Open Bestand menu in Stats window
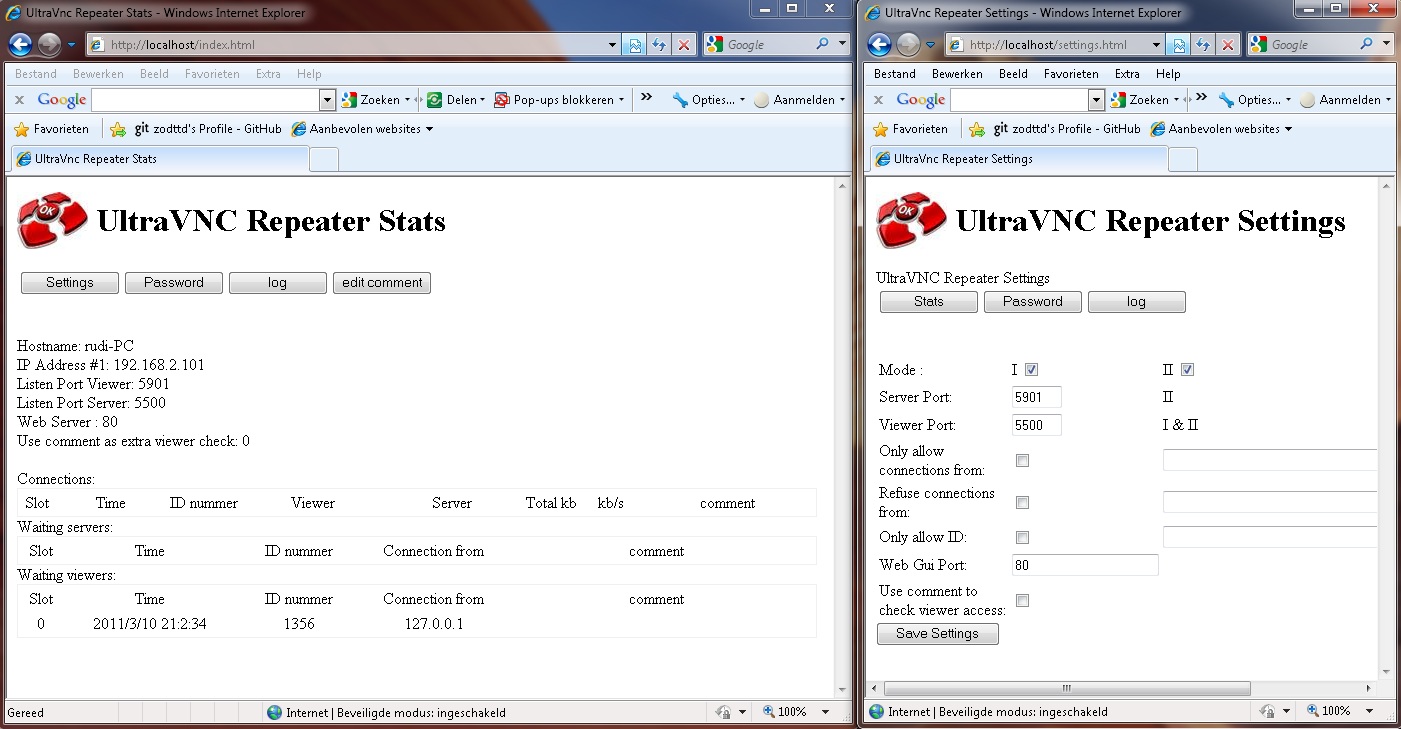 (36, 74)
